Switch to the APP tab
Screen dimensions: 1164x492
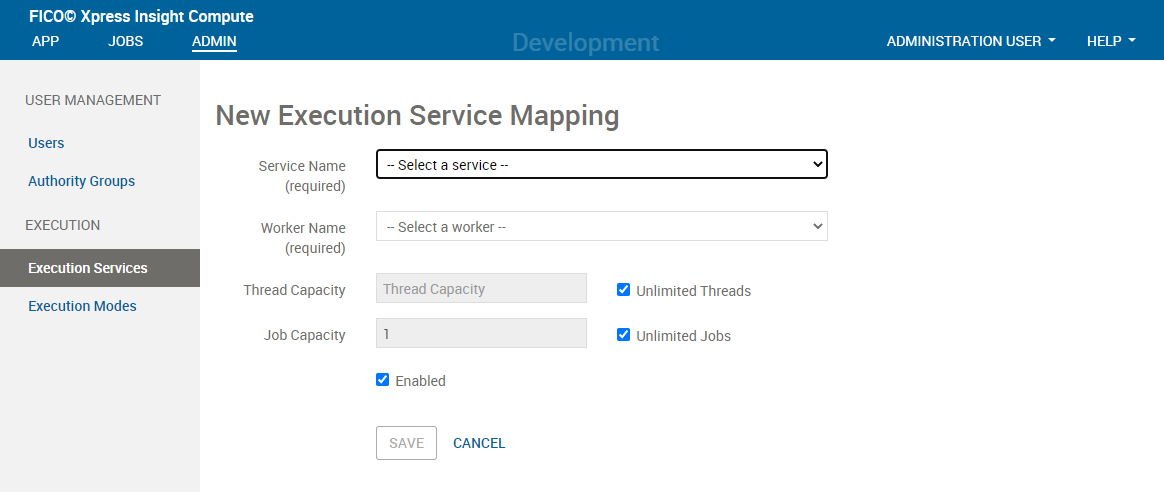point(45,42)
